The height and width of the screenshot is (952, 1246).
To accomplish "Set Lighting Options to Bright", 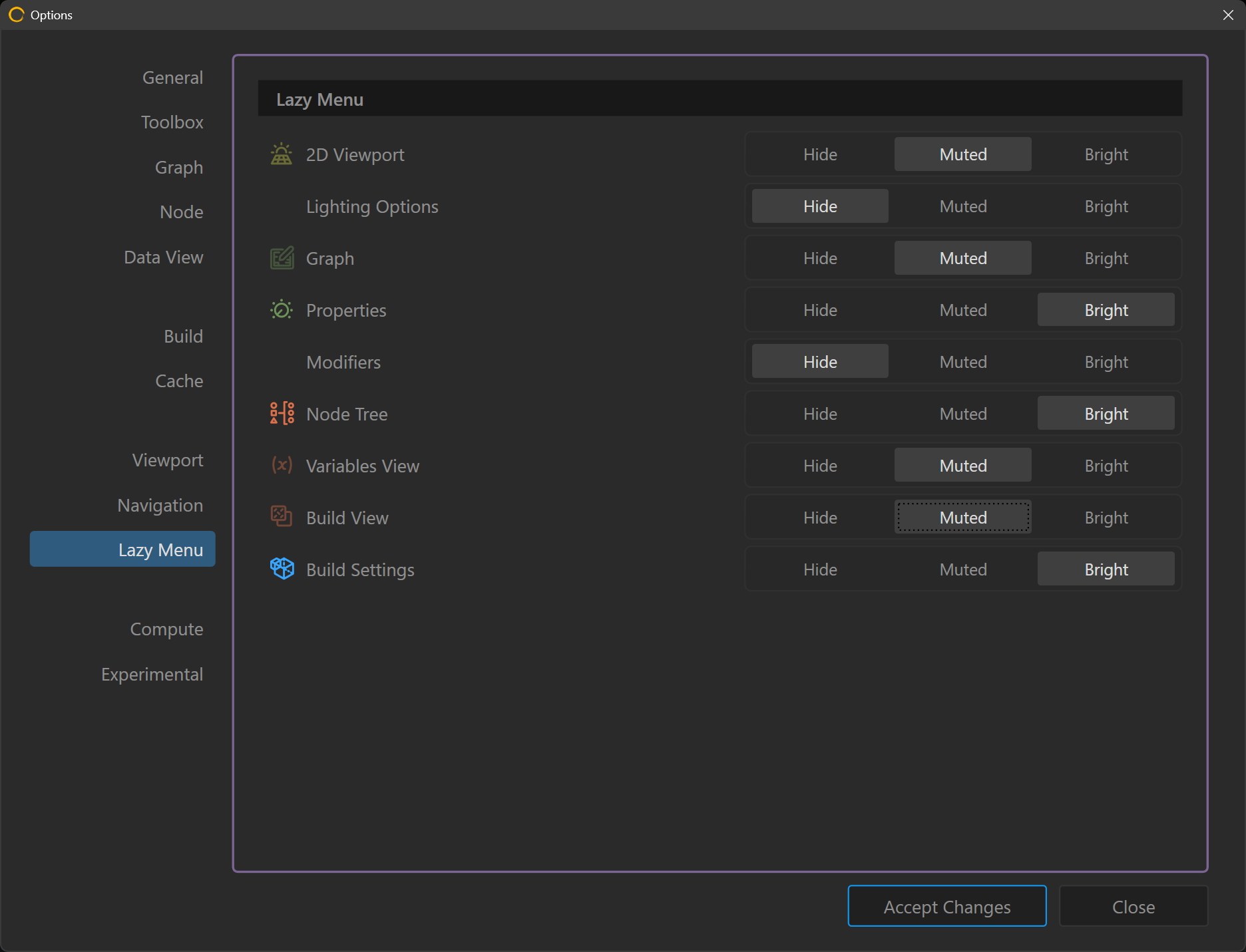I will pyautogui.click(x=1106, y=206).
